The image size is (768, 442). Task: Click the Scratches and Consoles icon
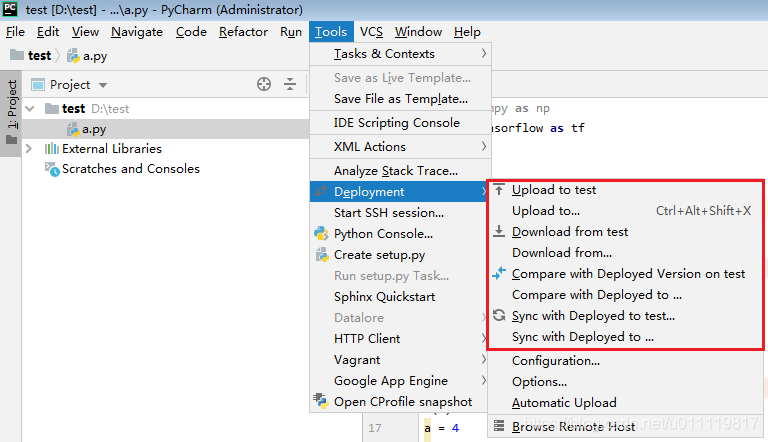(x=52, y=169)
